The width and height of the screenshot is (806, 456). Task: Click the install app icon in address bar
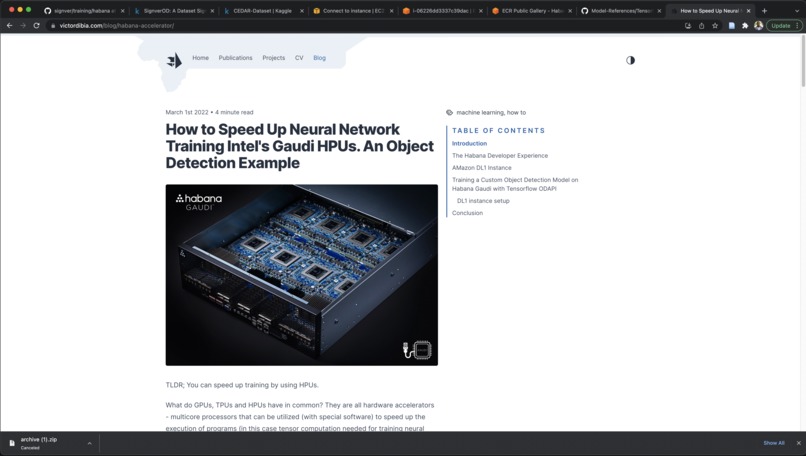point(688,25)
